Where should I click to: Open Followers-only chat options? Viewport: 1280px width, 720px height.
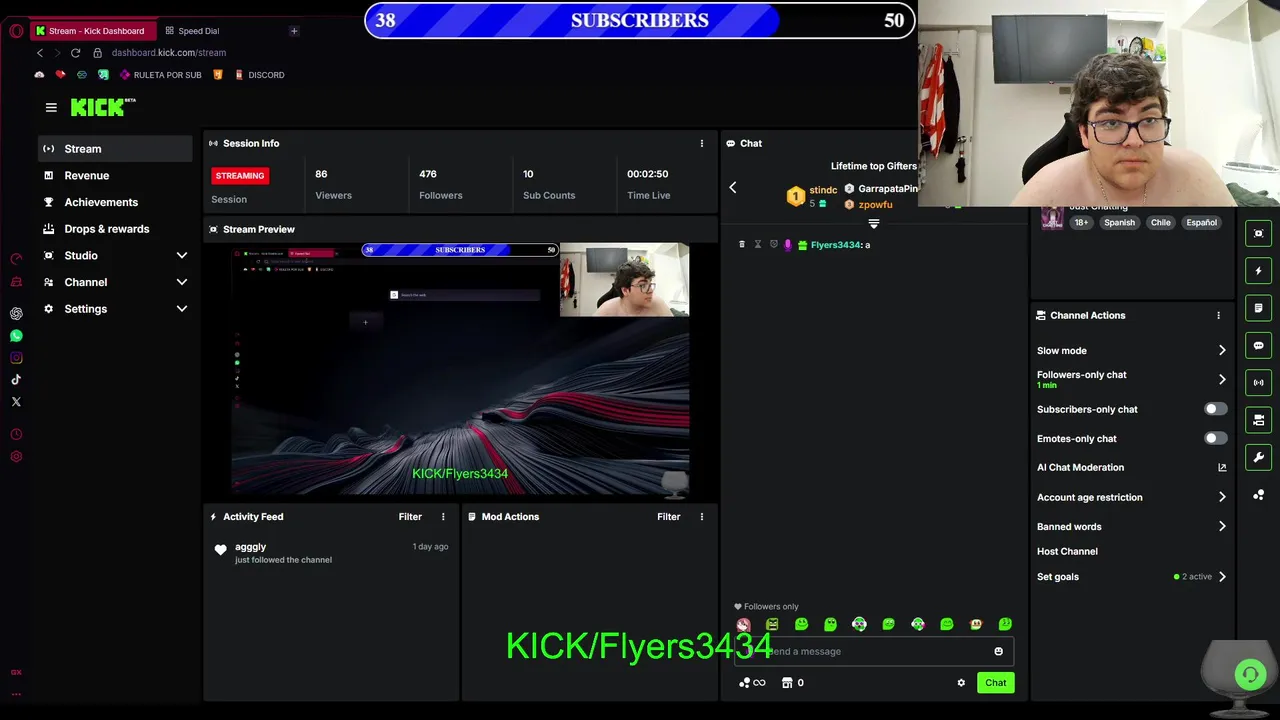[1131, 379]
